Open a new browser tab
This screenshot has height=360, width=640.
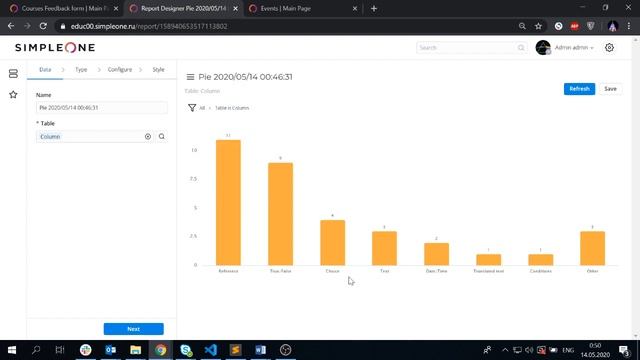[x=374, y=8]
